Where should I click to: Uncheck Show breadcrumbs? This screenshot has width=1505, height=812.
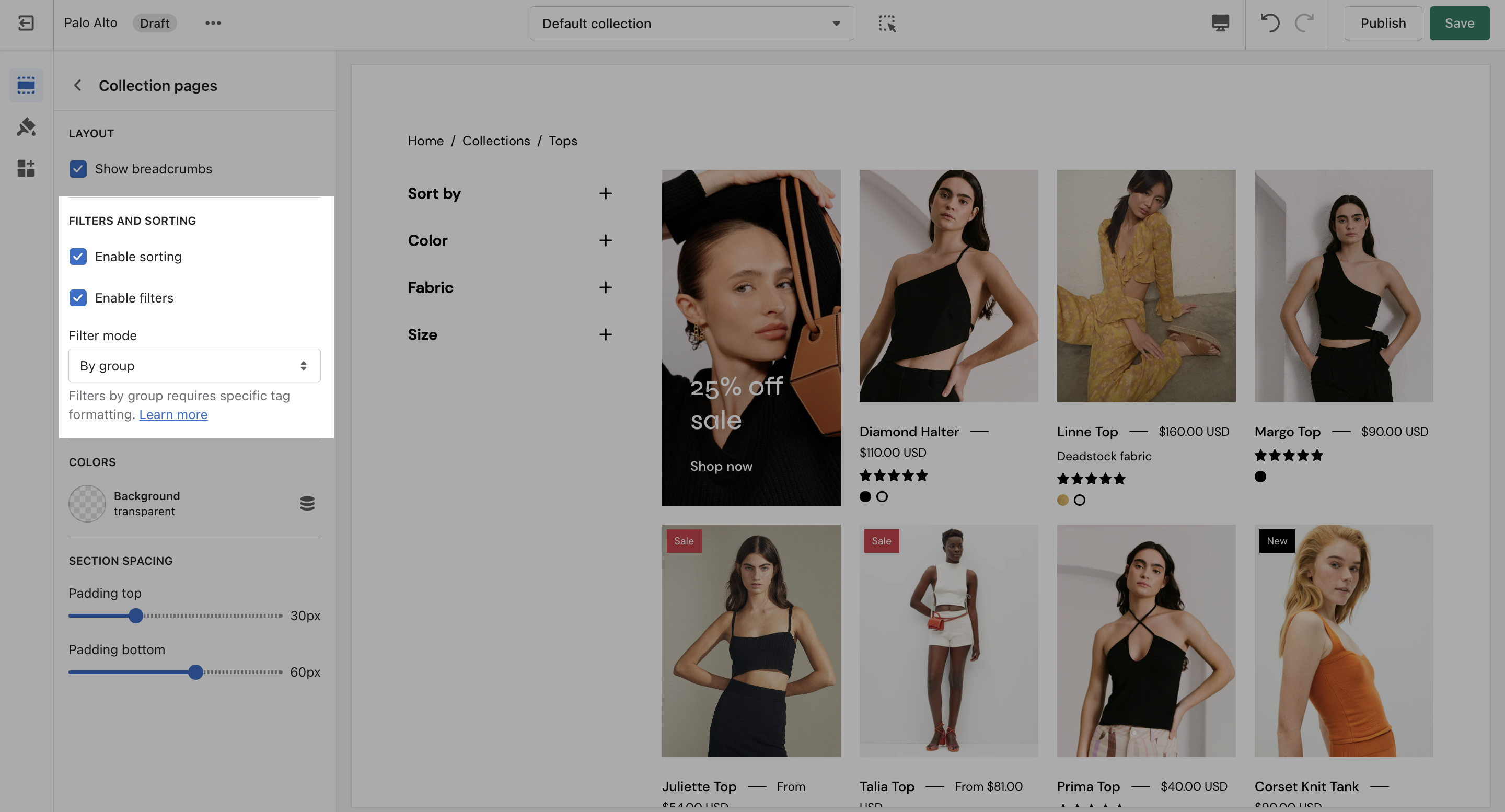[78, 169]
